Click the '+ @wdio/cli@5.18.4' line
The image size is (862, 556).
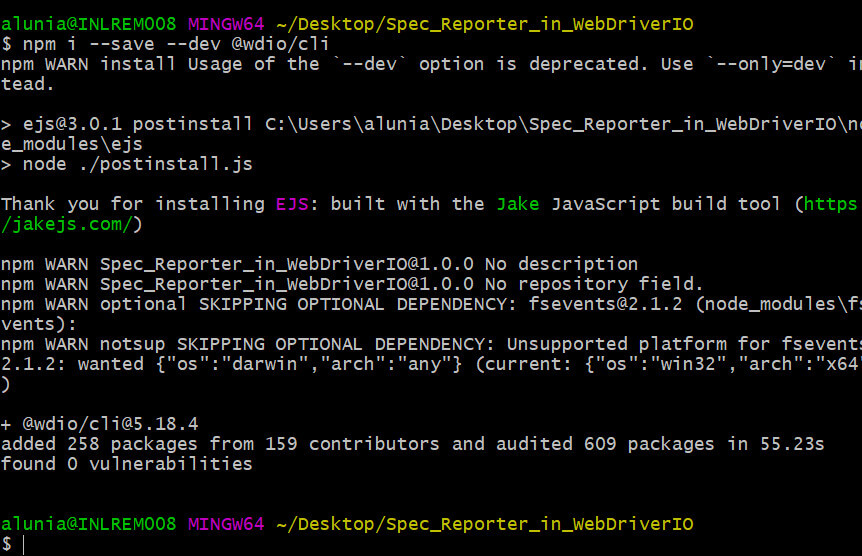(100, 424)
